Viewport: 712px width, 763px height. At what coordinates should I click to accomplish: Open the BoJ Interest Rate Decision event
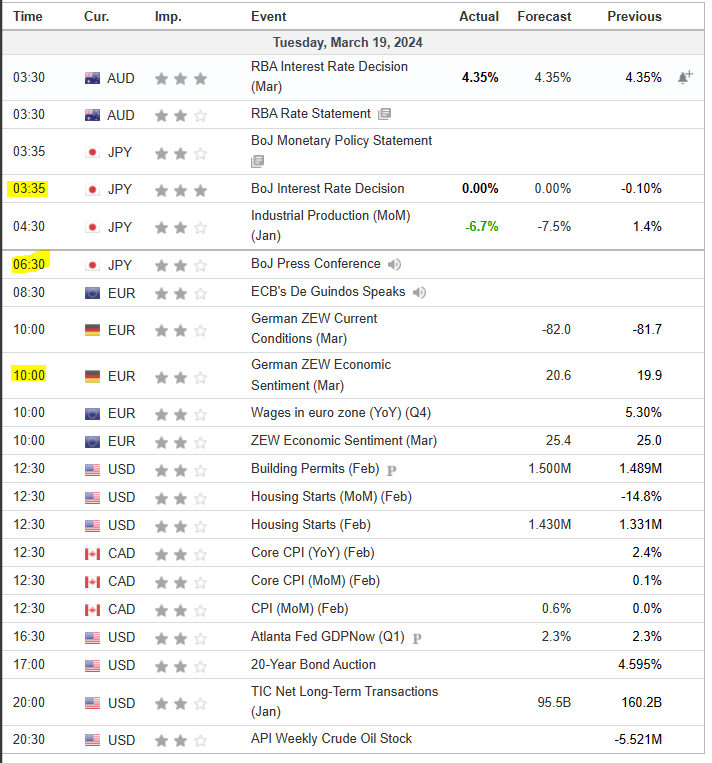327,189
